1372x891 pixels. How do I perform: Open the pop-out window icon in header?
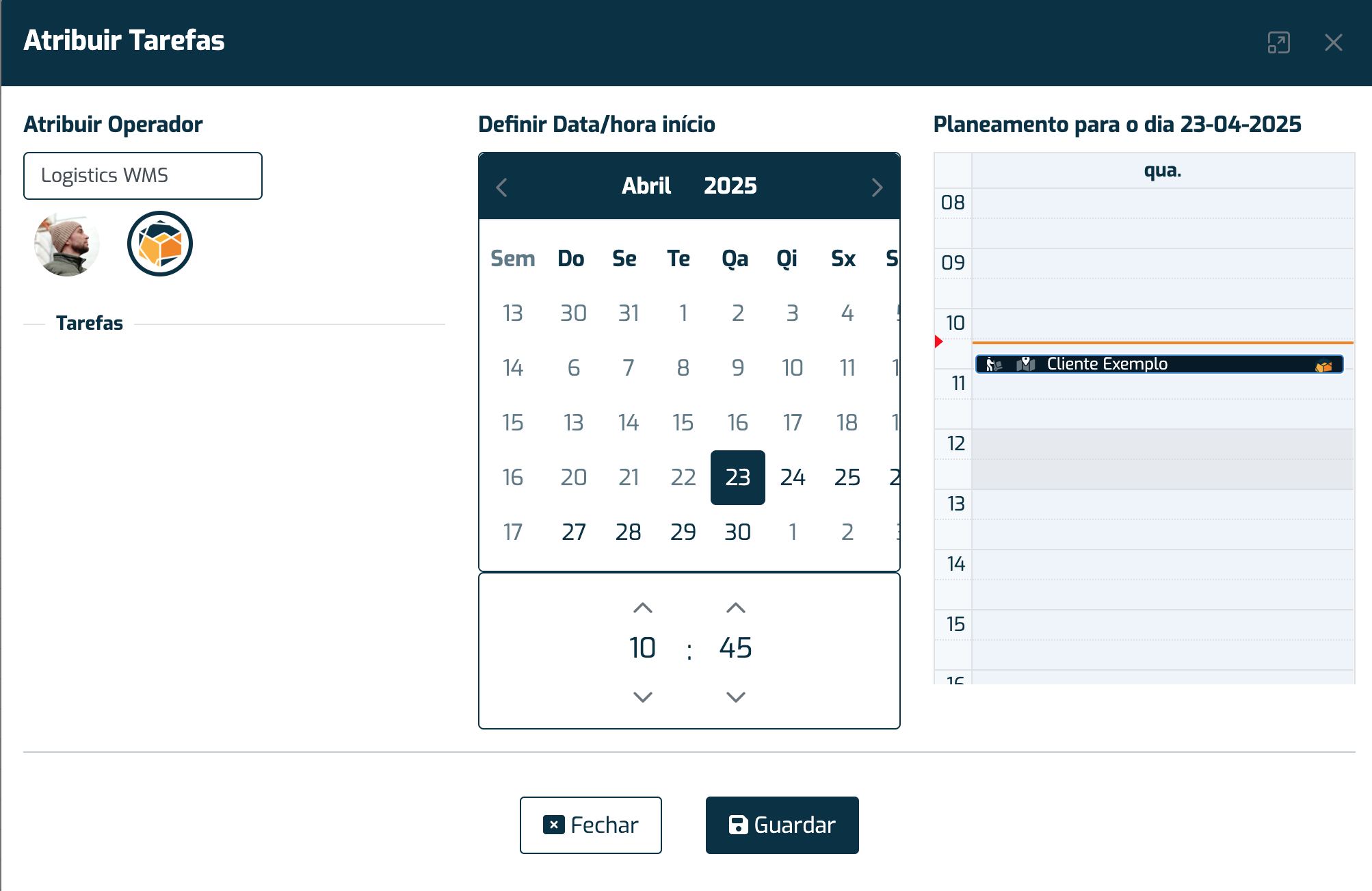click(1278, 42)
